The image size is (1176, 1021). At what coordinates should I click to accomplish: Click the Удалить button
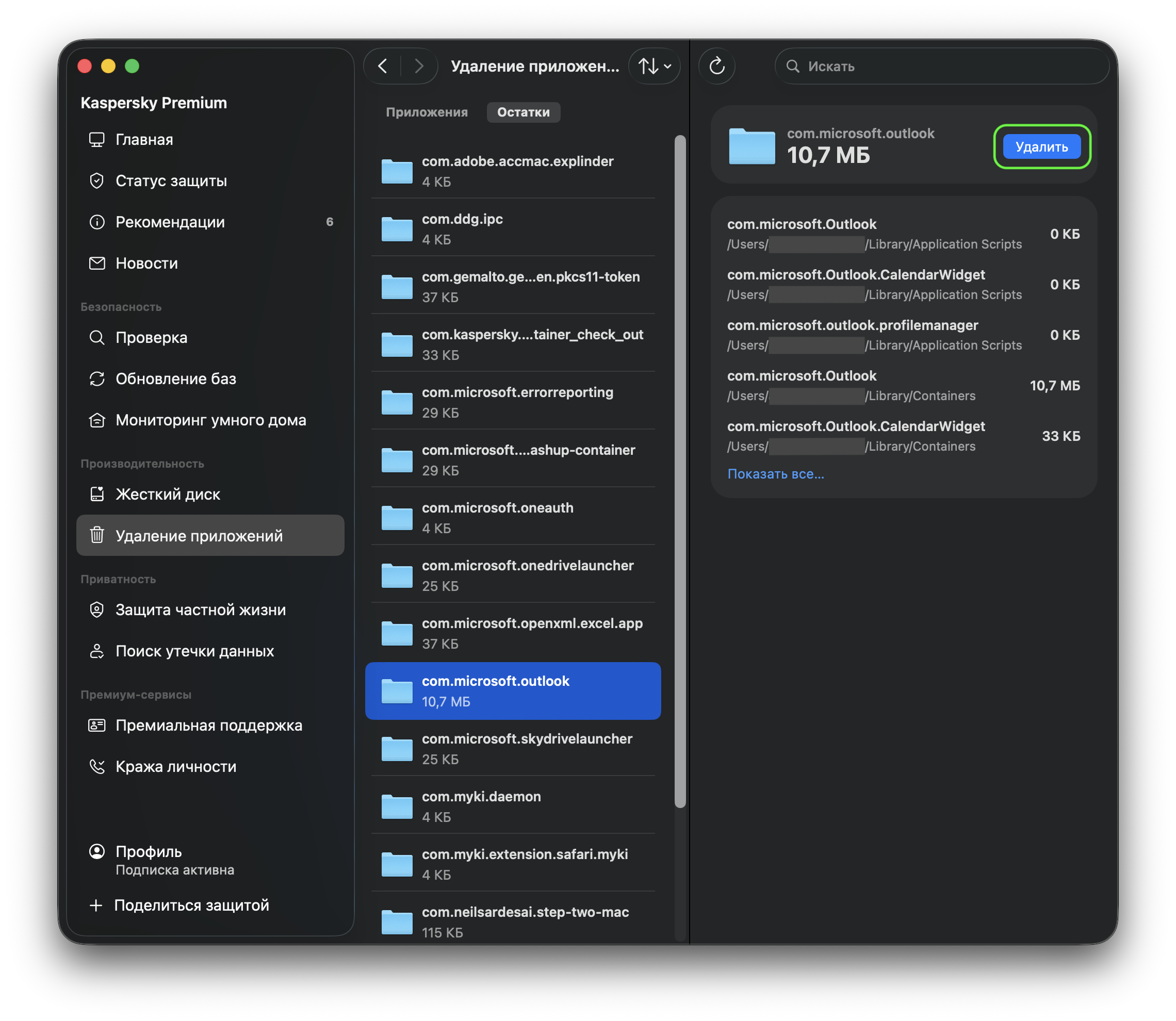(x=1041, y=146)
